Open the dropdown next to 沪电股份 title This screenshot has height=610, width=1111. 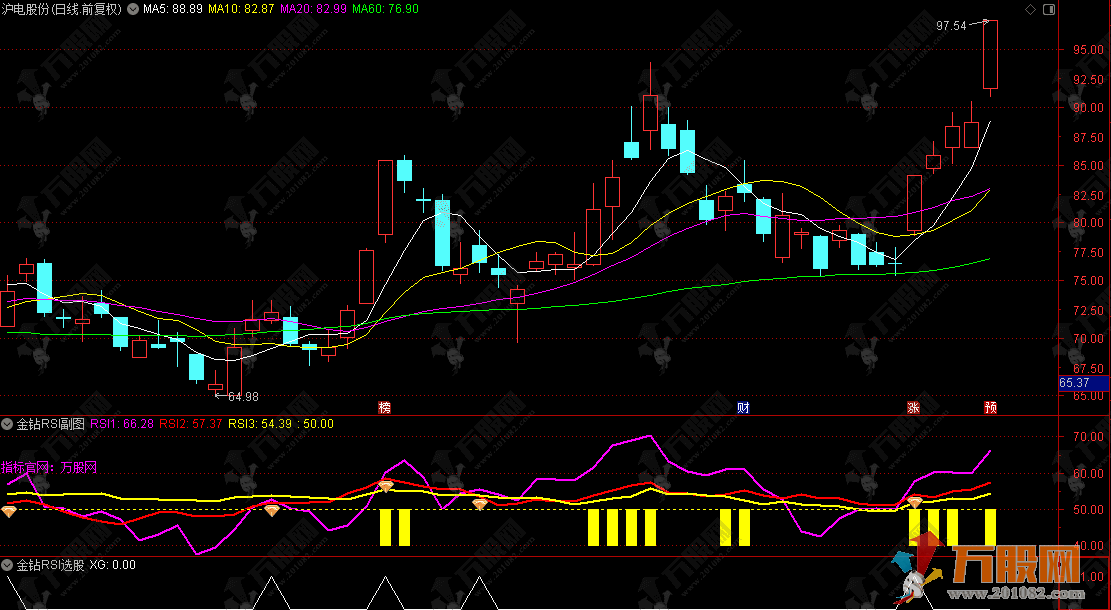point(132,9)
